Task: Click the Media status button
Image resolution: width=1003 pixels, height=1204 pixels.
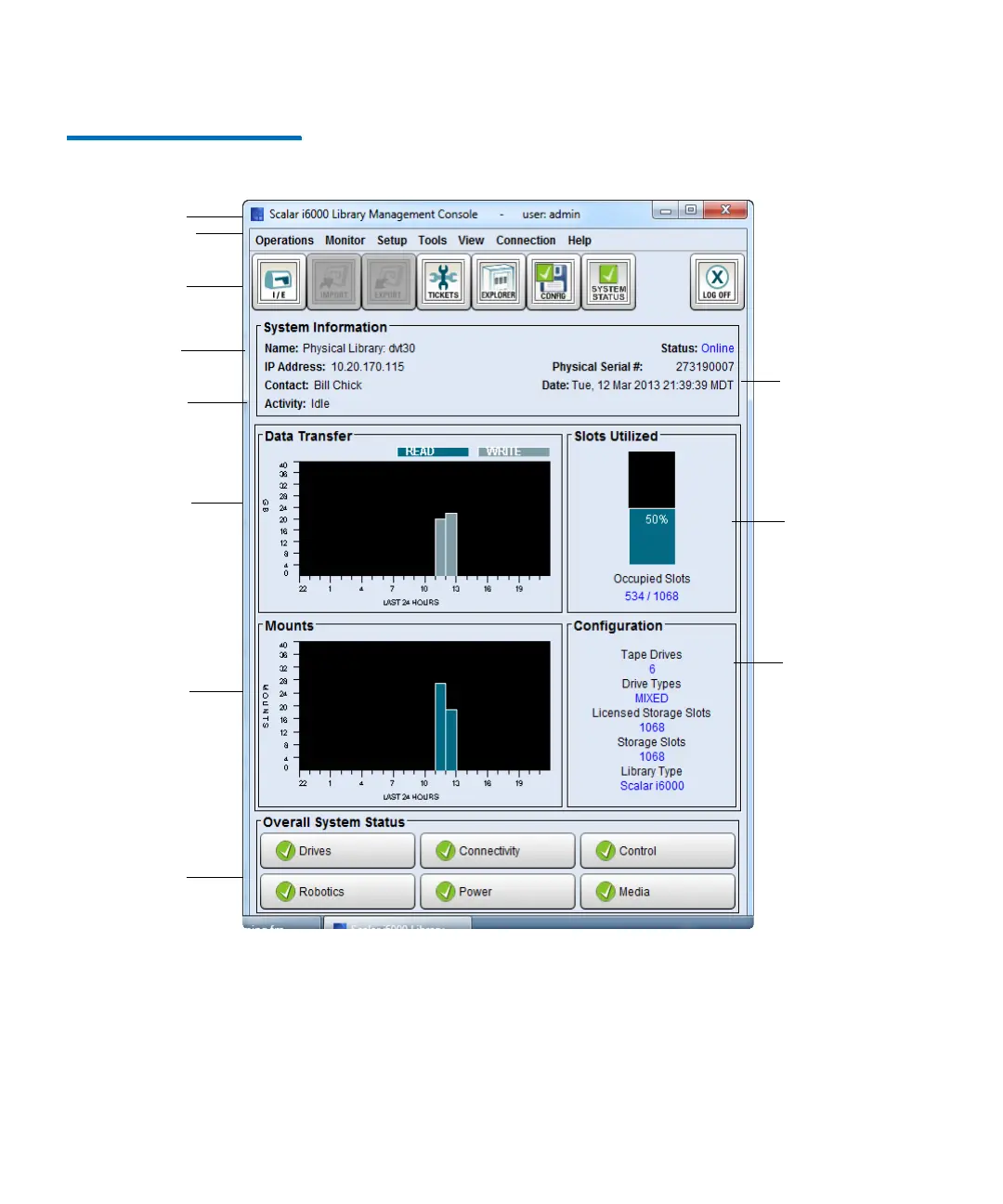Action: 658,892
